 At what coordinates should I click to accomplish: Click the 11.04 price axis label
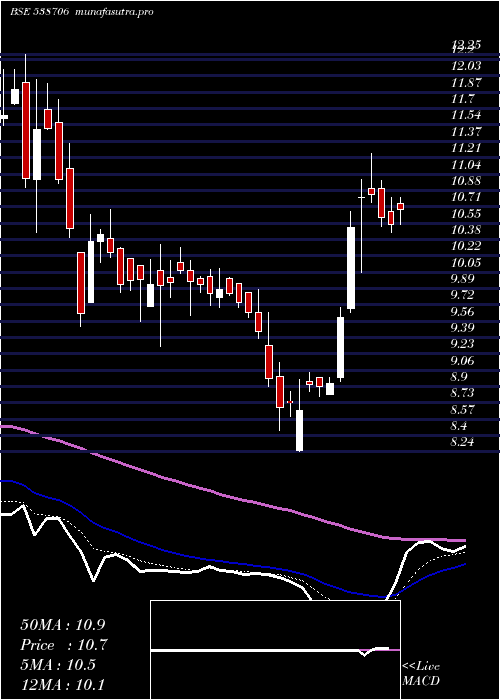pyautogui.click(x=466, y=164)
